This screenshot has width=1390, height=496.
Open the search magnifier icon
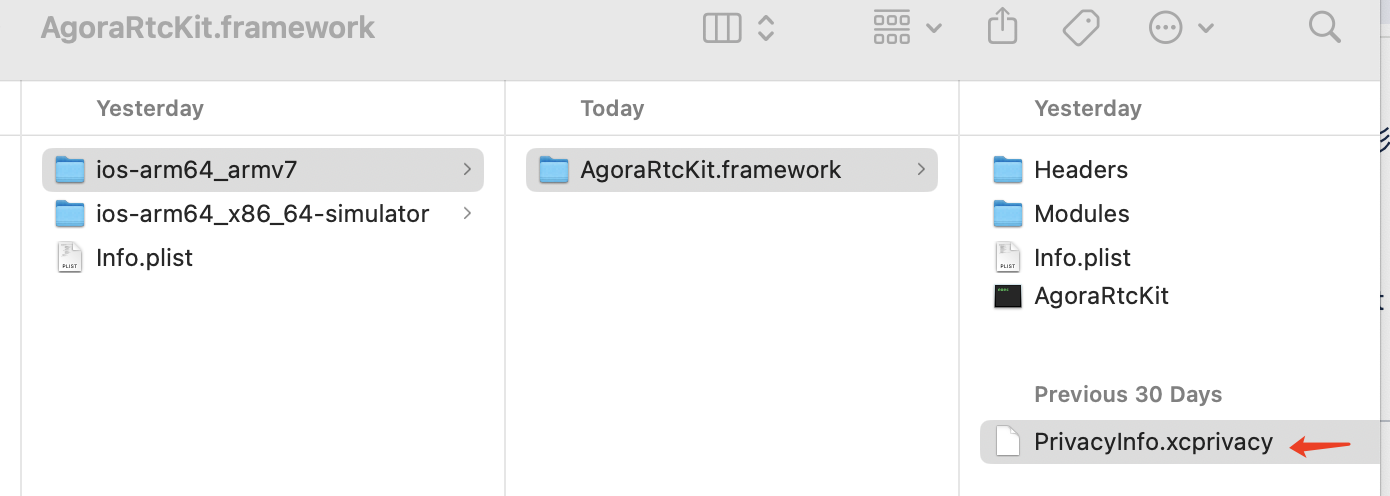1324,27
